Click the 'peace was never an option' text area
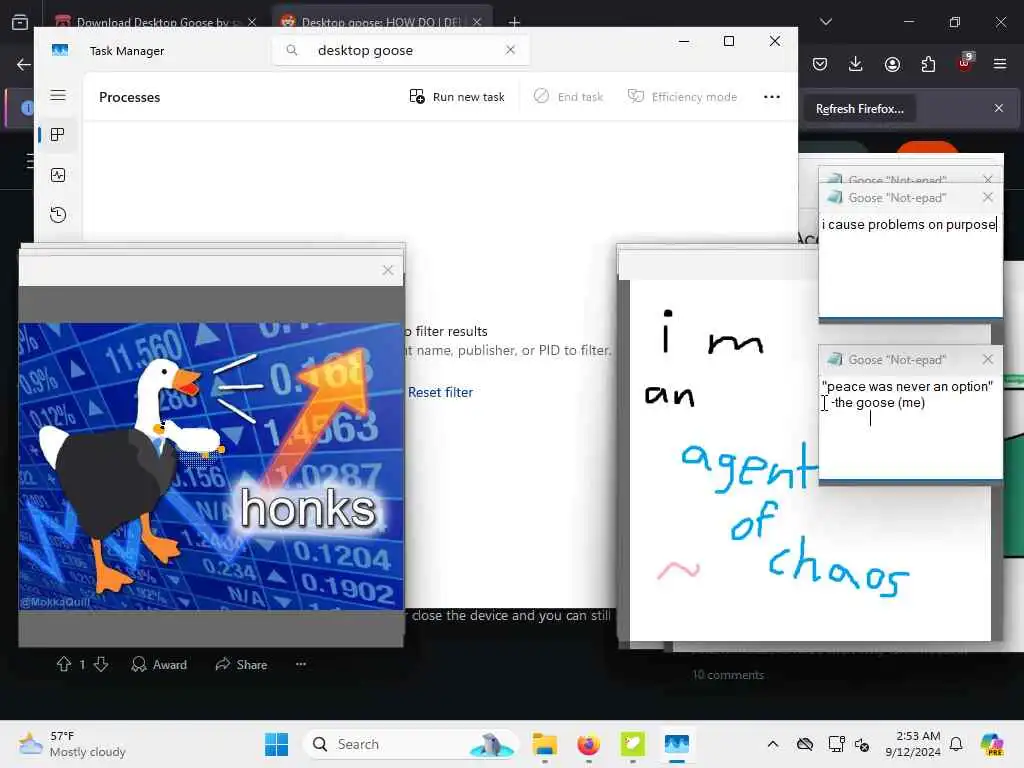This screenshot has width=1024, height=768. pos(910,426)
